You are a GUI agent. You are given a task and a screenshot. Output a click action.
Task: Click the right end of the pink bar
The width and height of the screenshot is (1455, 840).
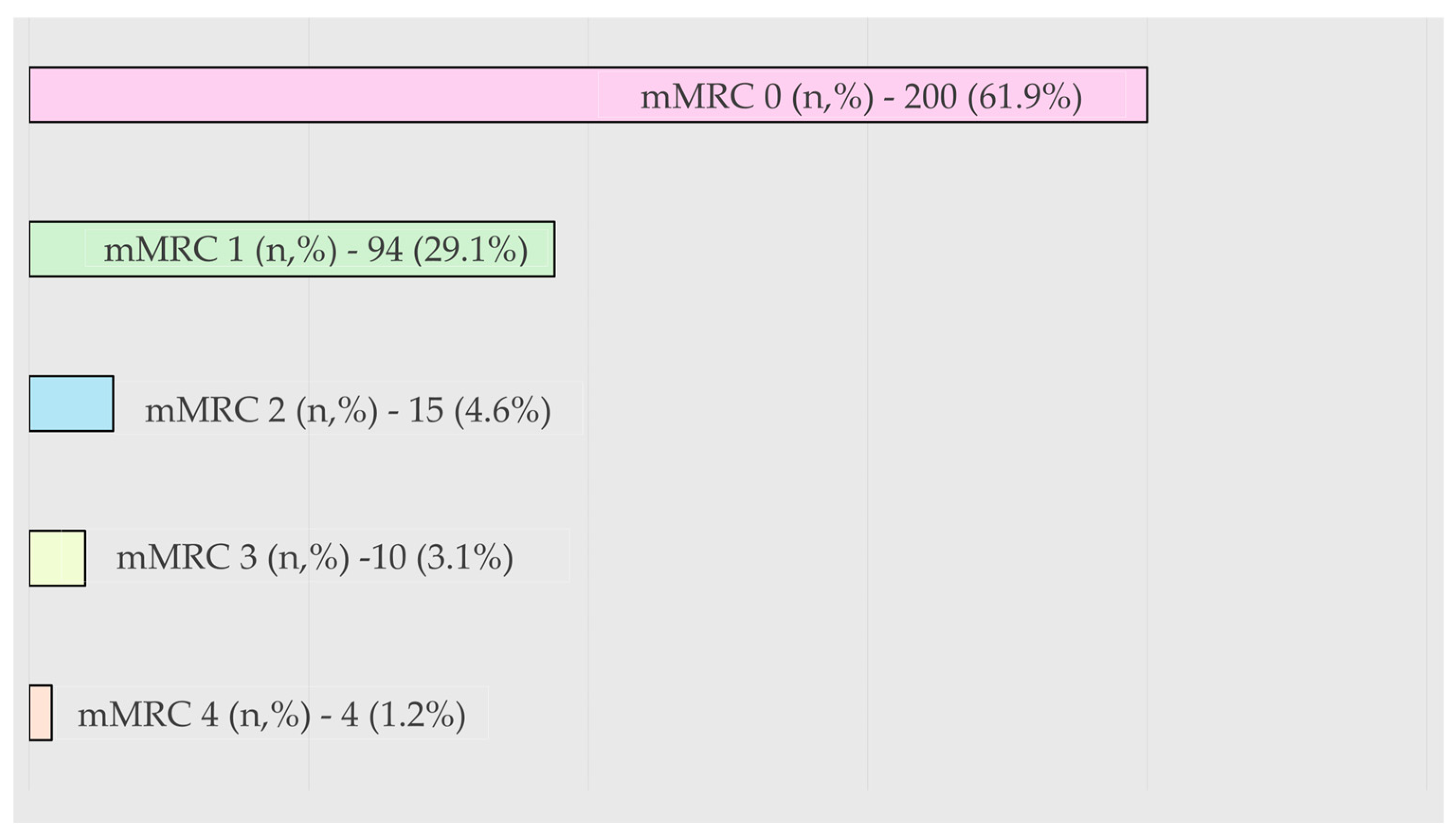tap(1145, 95)
